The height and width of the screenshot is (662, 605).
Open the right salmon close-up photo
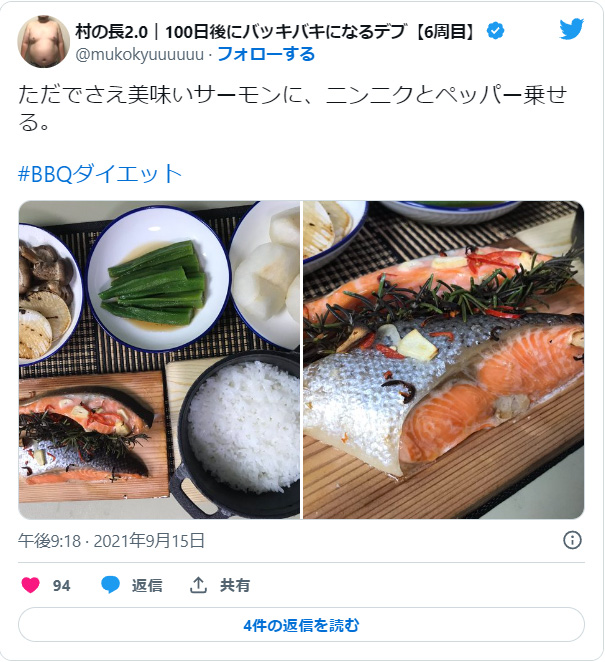(444, 360)
